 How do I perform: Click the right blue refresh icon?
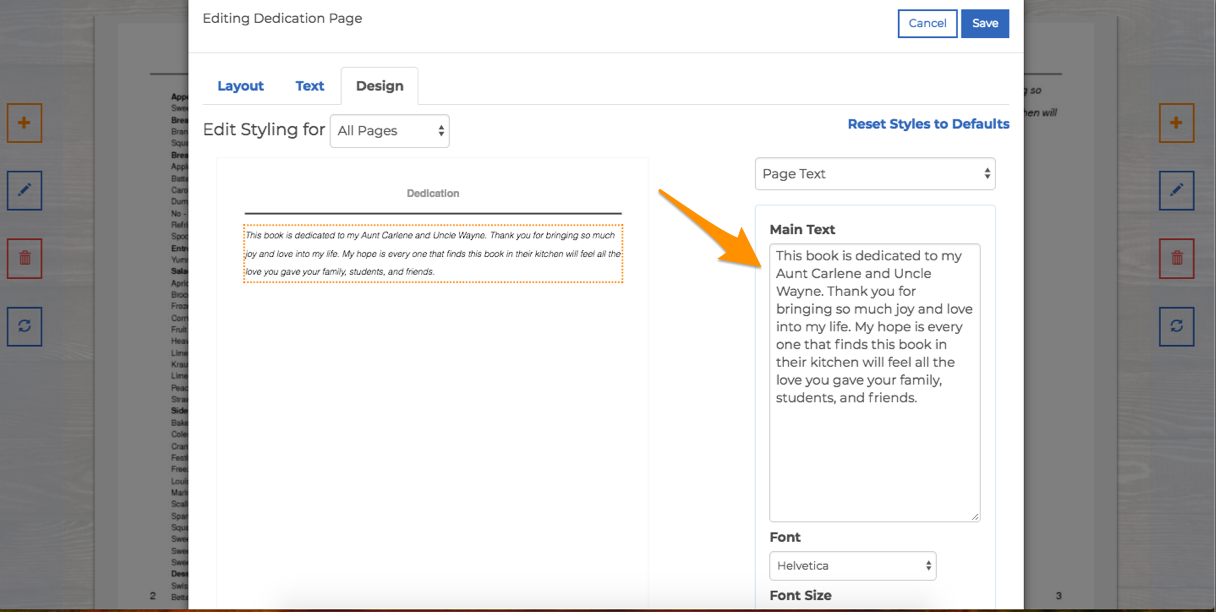[1176, 326]
